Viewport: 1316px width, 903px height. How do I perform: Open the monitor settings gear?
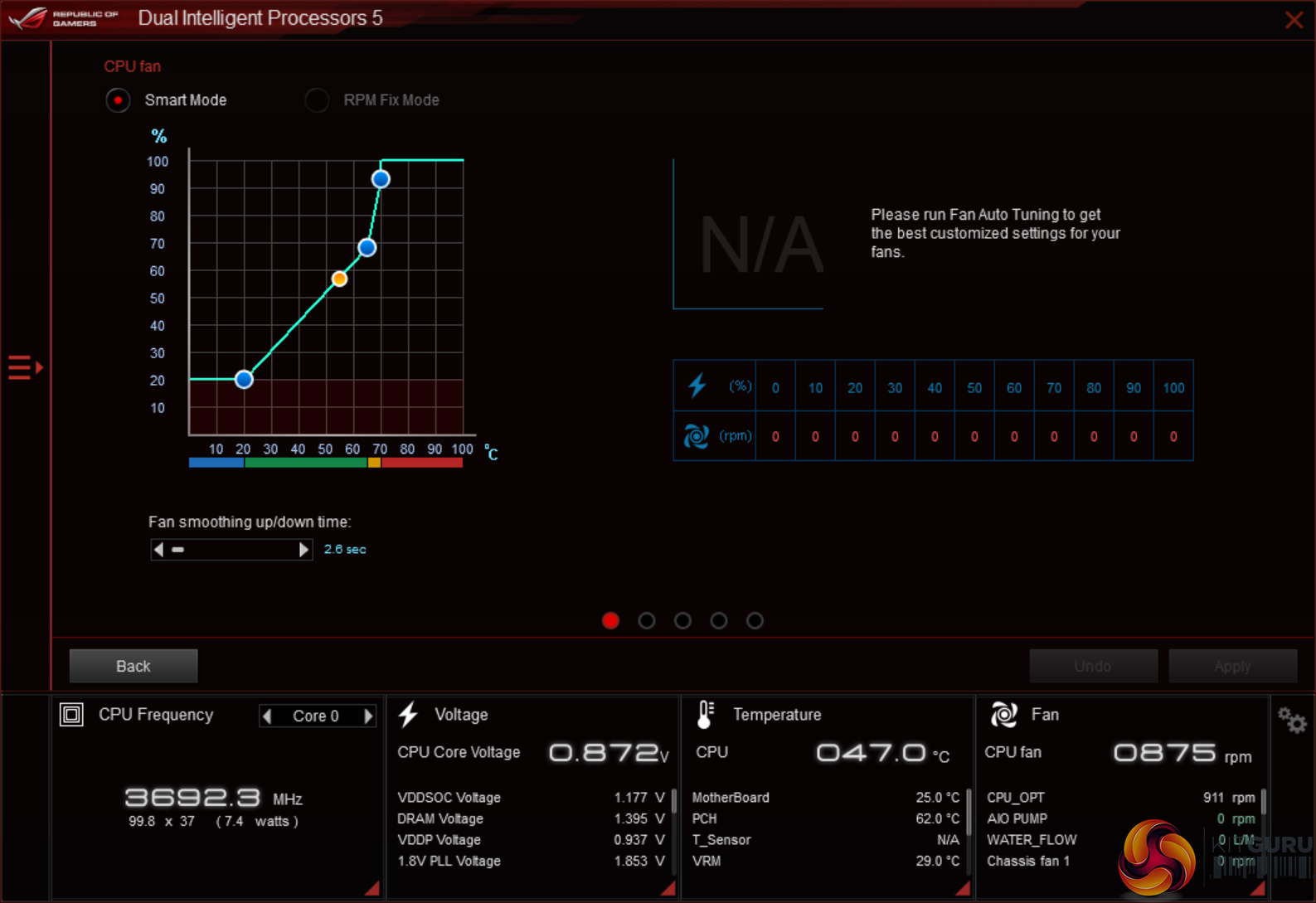[1292, 720]
